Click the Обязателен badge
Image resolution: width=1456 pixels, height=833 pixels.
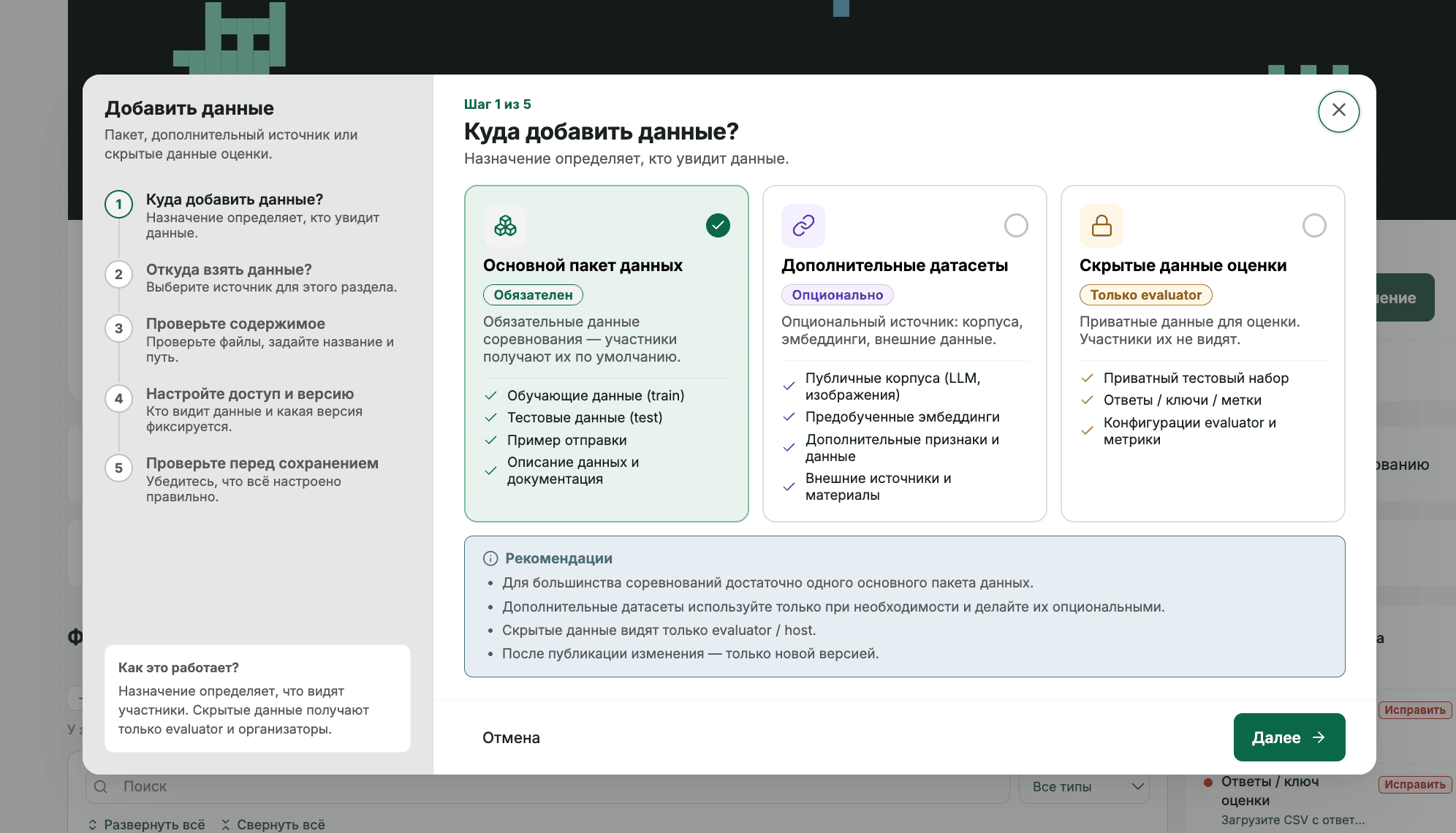tap(533, 294)
